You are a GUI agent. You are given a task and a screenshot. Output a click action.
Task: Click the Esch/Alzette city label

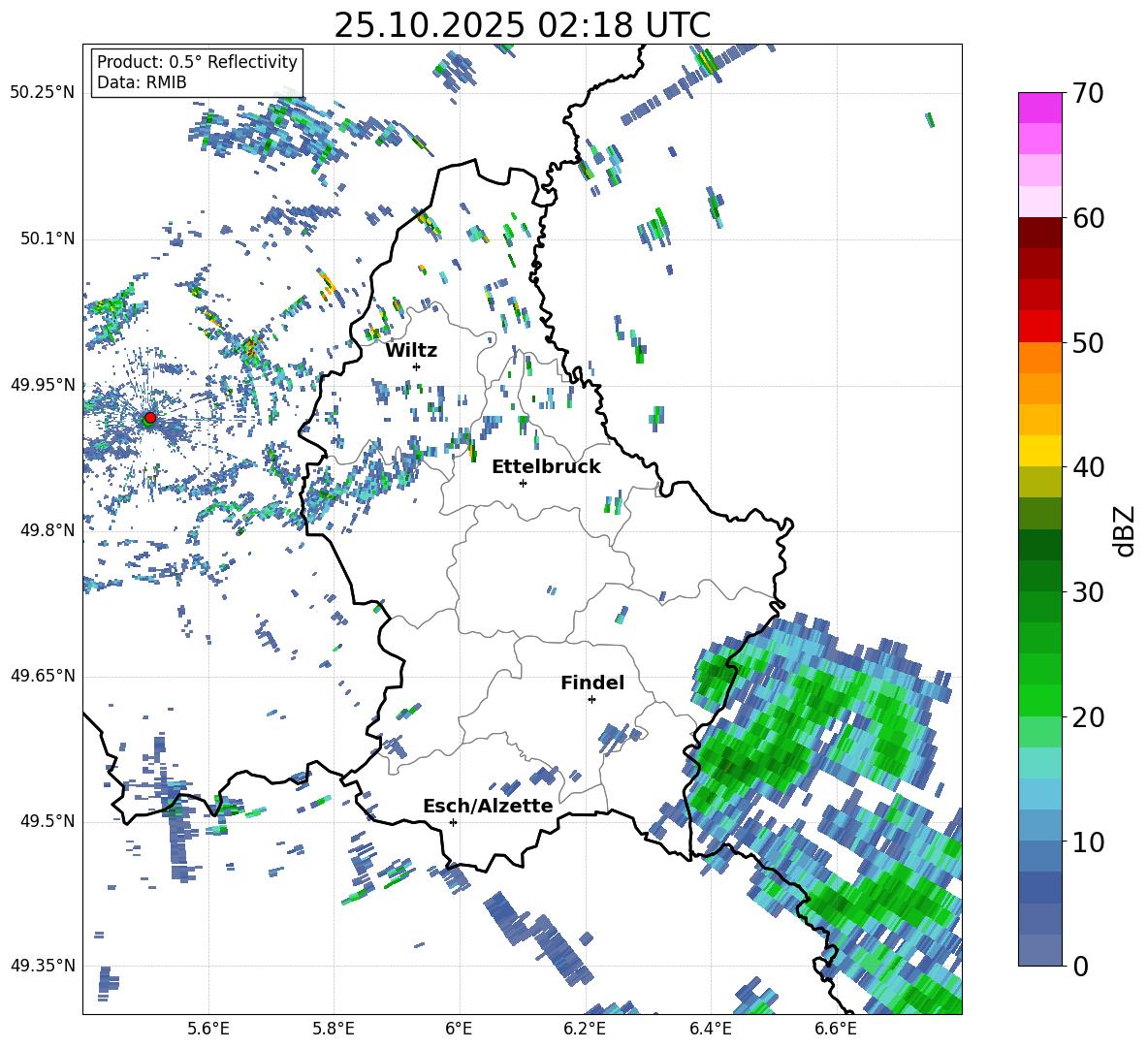pos(488,806)
